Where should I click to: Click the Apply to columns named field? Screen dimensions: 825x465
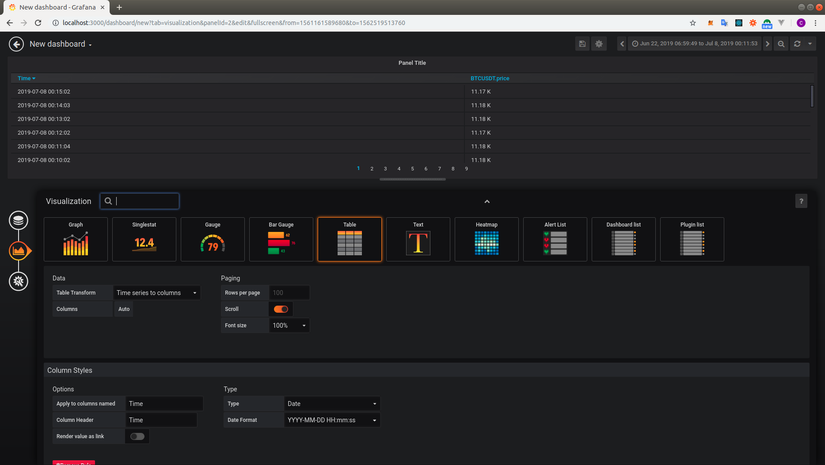[x=164, y=403]
